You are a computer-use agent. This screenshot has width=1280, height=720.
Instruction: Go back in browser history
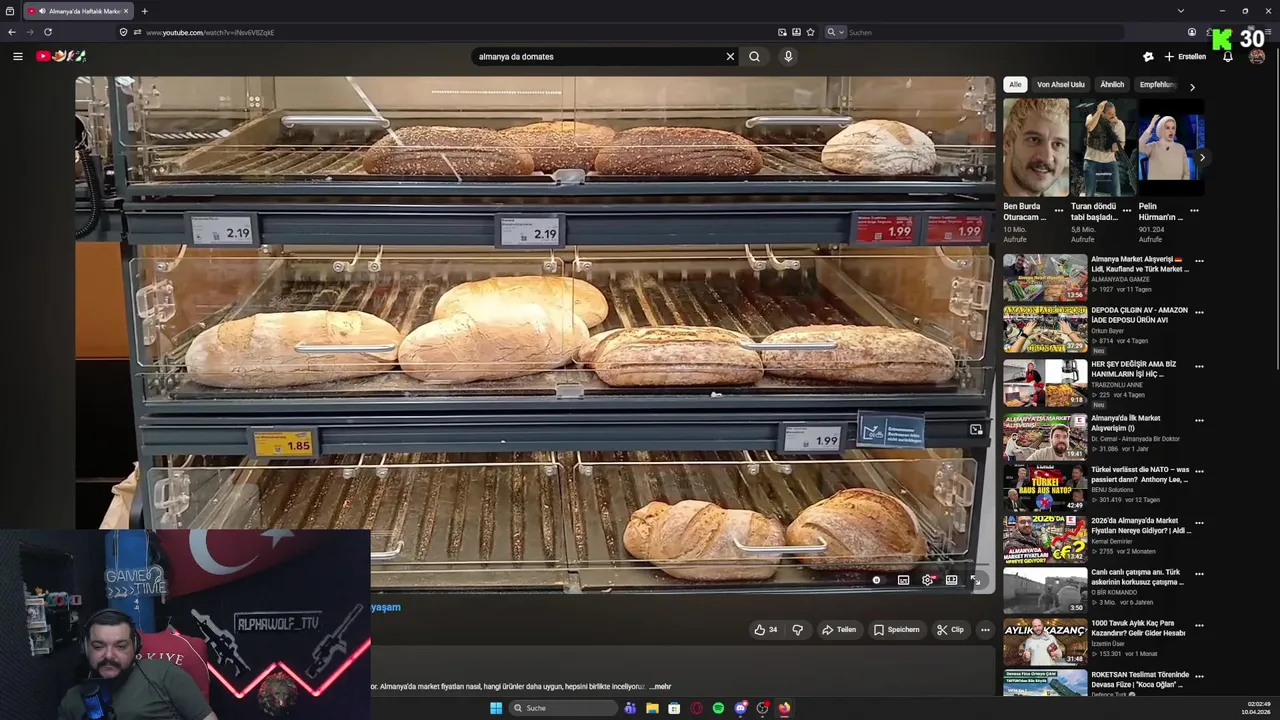(11, 32)
